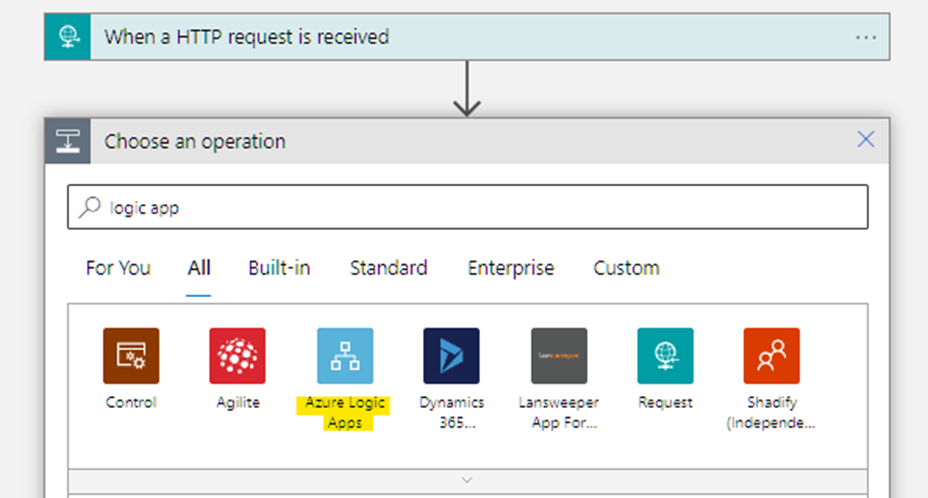Switch to the All tab
Screen dimensions: 928x498
(x=199, y=268)
